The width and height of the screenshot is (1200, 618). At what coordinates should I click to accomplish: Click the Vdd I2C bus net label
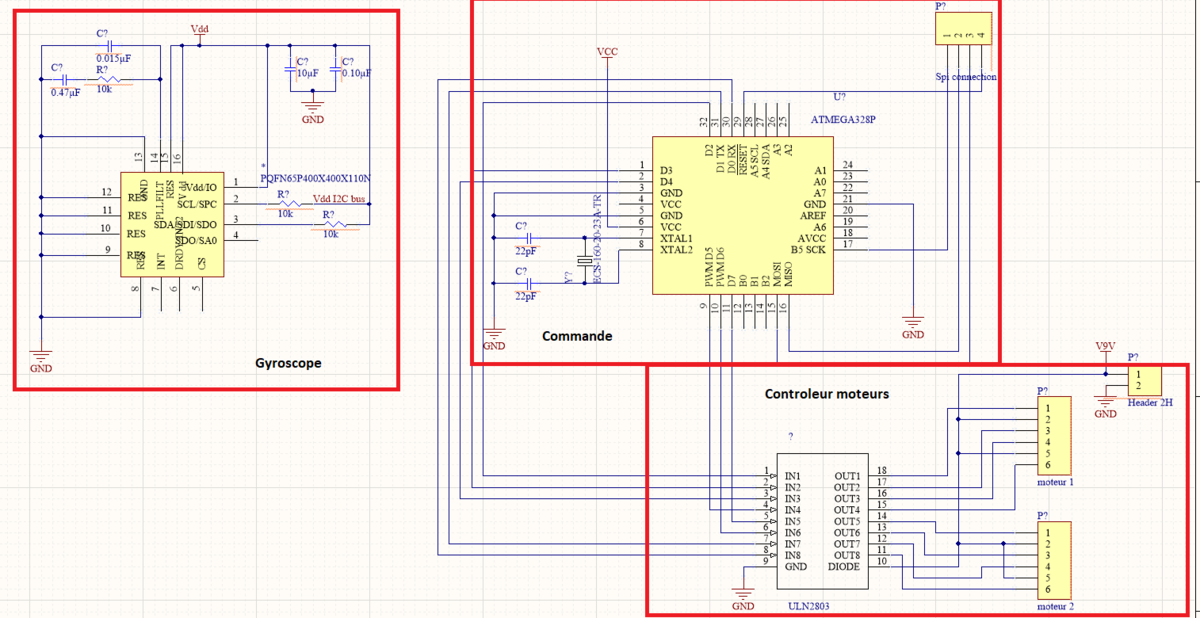click(340, 197)
